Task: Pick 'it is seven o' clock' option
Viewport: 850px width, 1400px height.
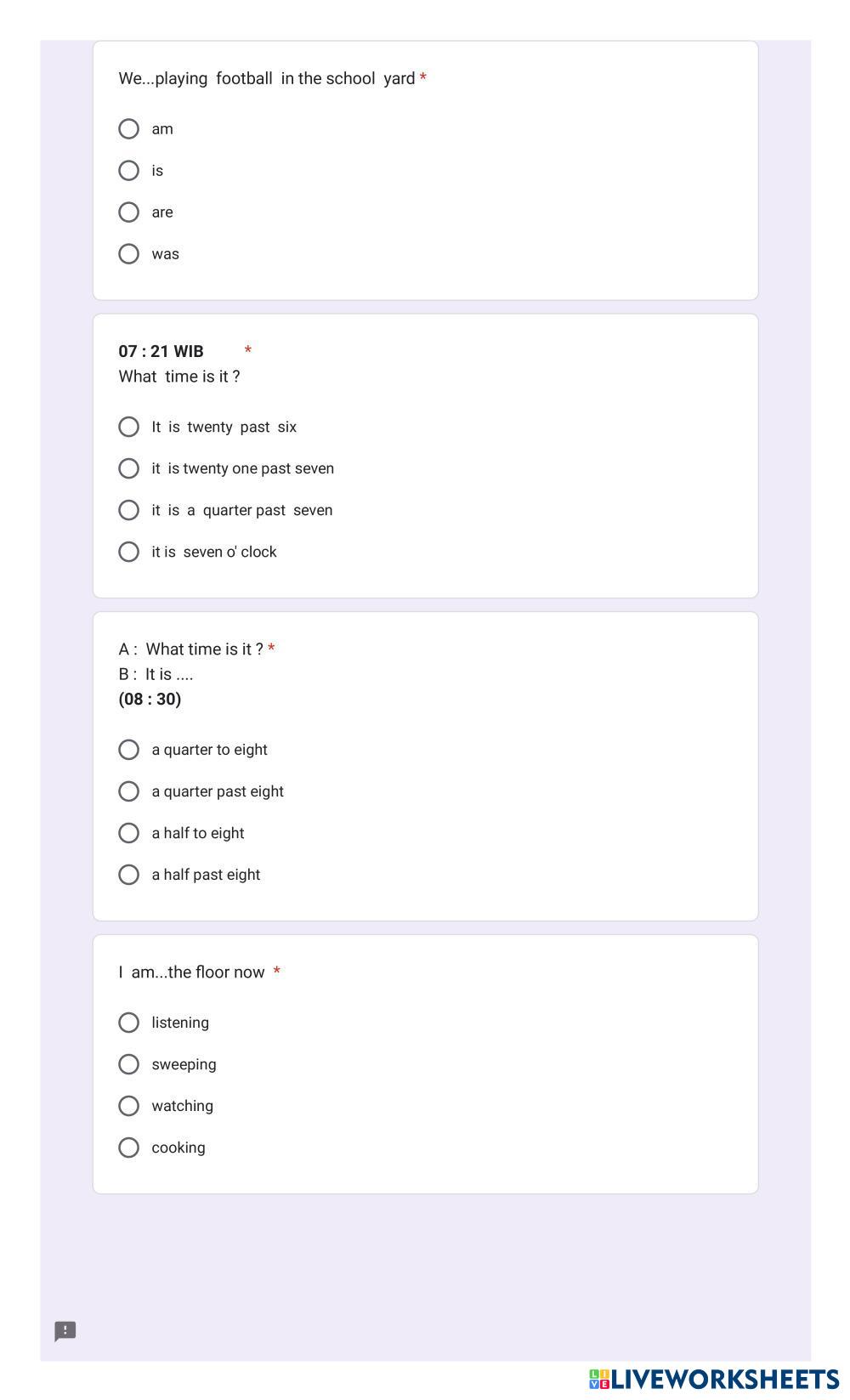Action: [128, 552]
